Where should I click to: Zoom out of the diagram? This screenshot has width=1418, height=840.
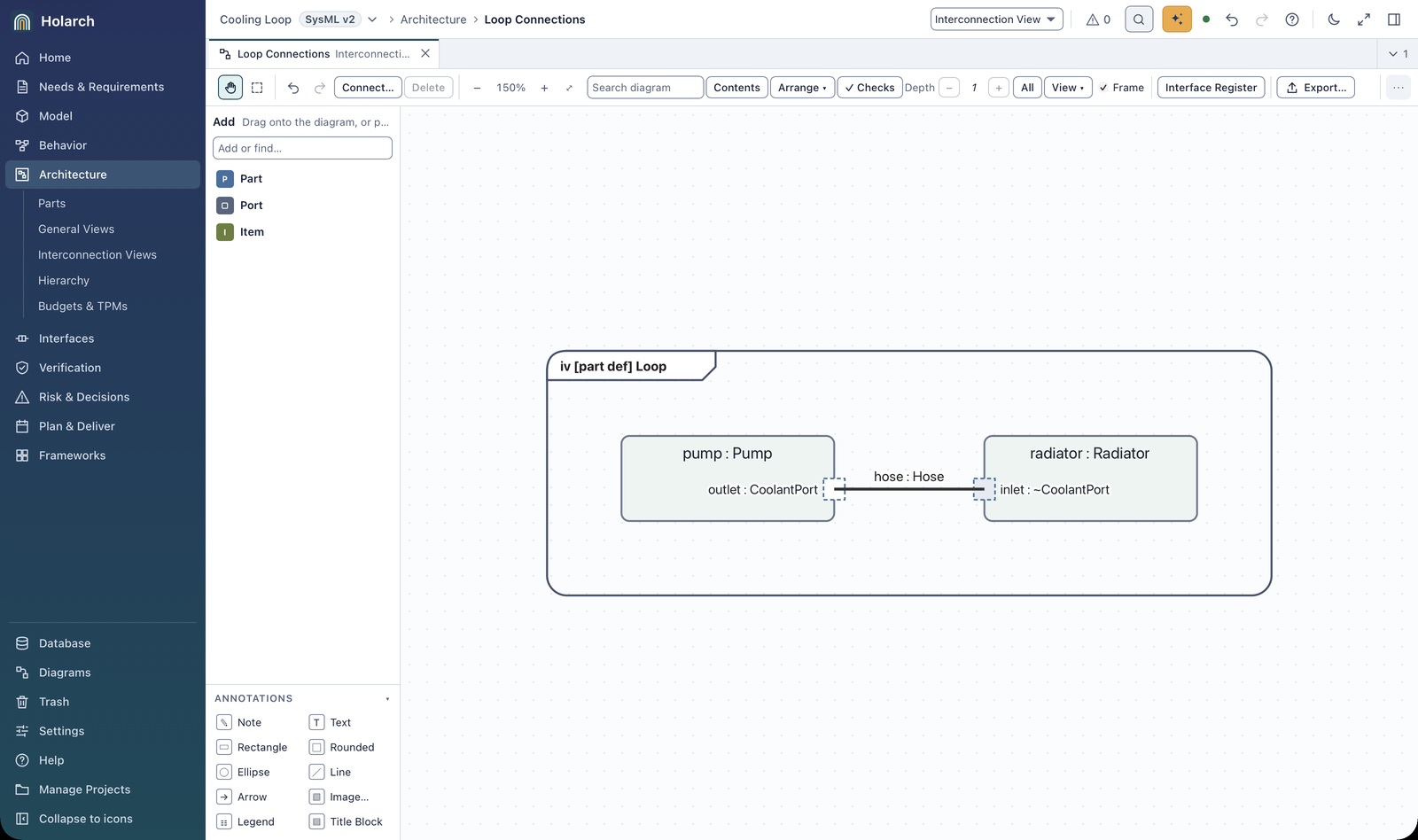[x=477, y=88]
